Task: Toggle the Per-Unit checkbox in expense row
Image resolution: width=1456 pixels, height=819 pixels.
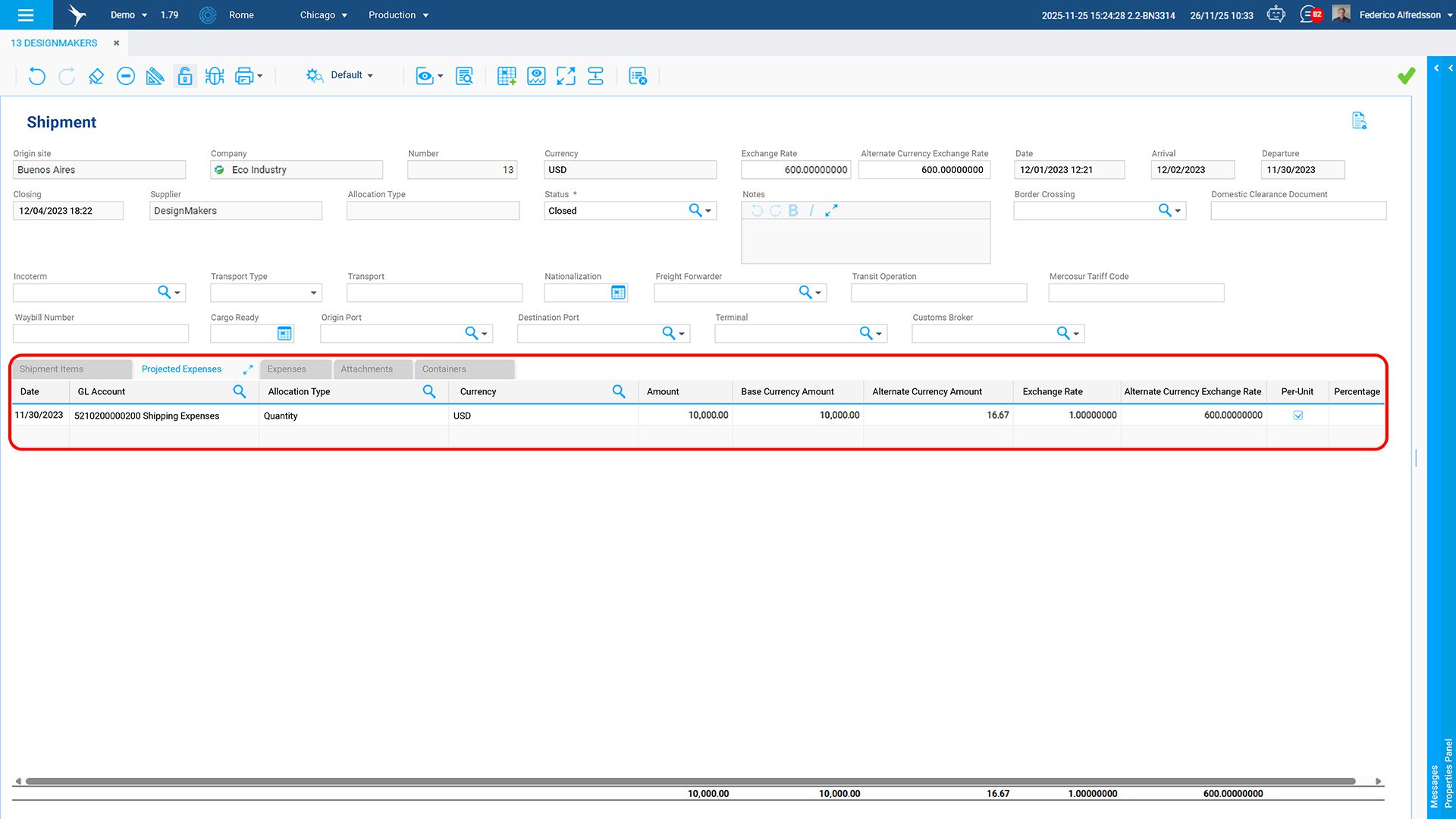Action: [1298, 416]
